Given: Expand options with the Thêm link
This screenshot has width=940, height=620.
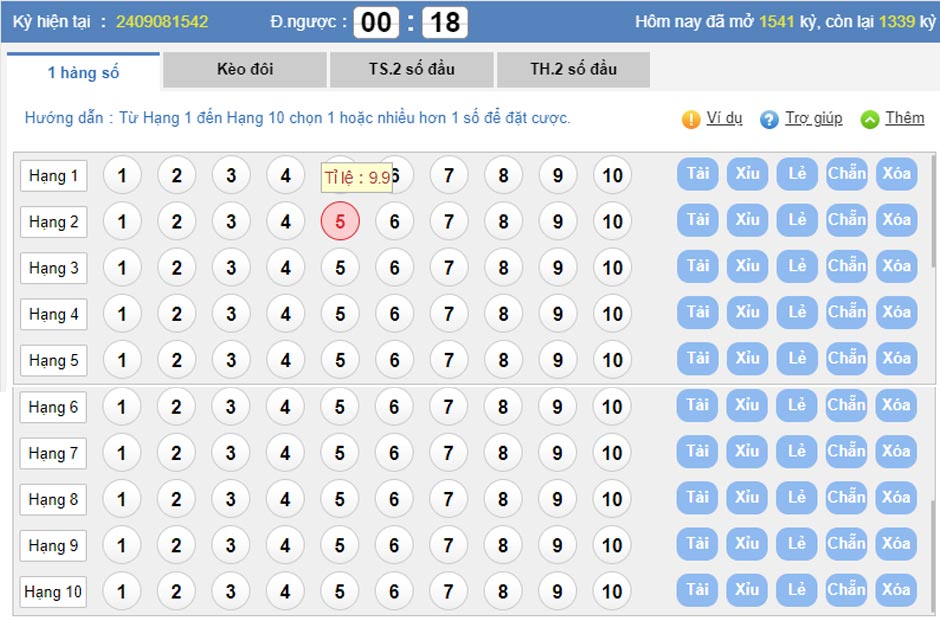Looking at the screenshot, I should (905, 118).
